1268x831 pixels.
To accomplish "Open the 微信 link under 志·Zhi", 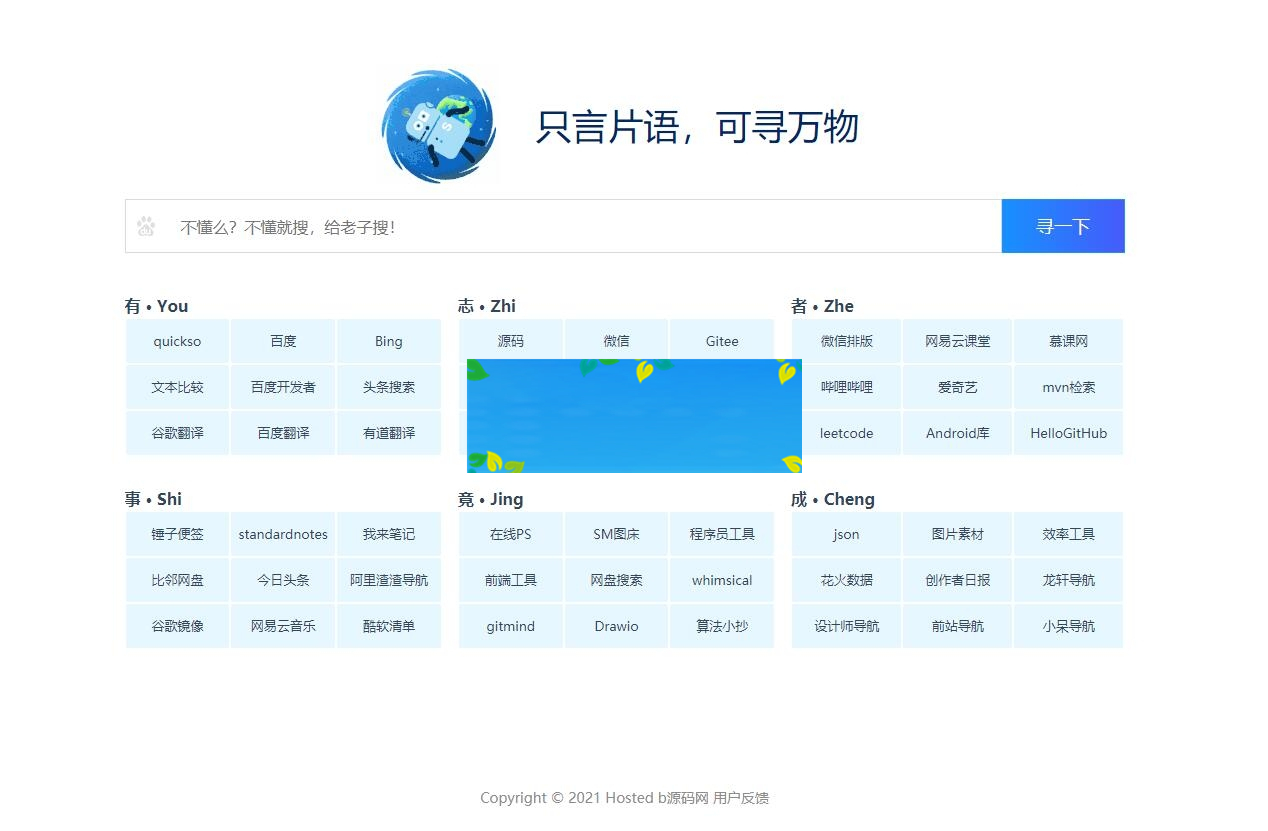I will point(616,341).
